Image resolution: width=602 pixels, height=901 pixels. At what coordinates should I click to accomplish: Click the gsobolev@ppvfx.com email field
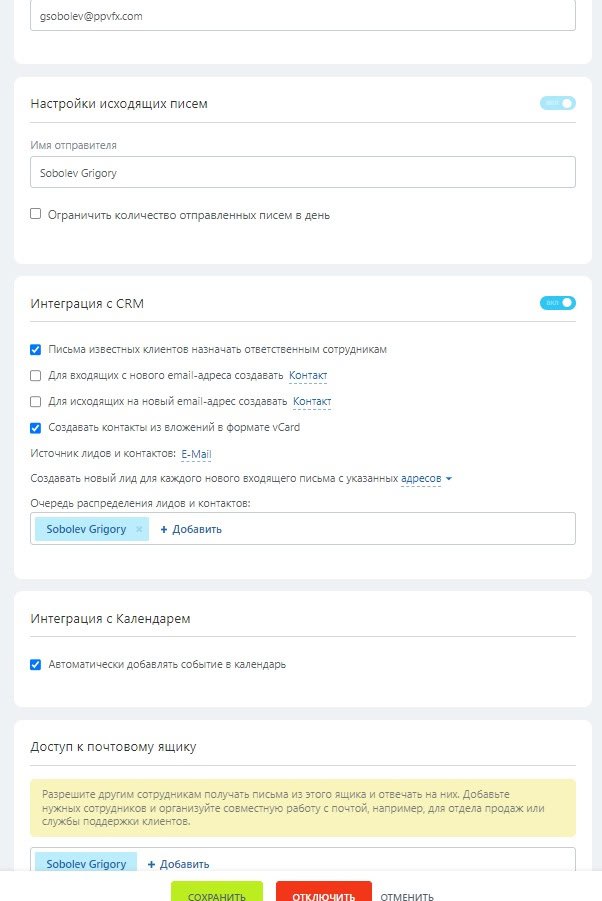(x=302, y=16)
